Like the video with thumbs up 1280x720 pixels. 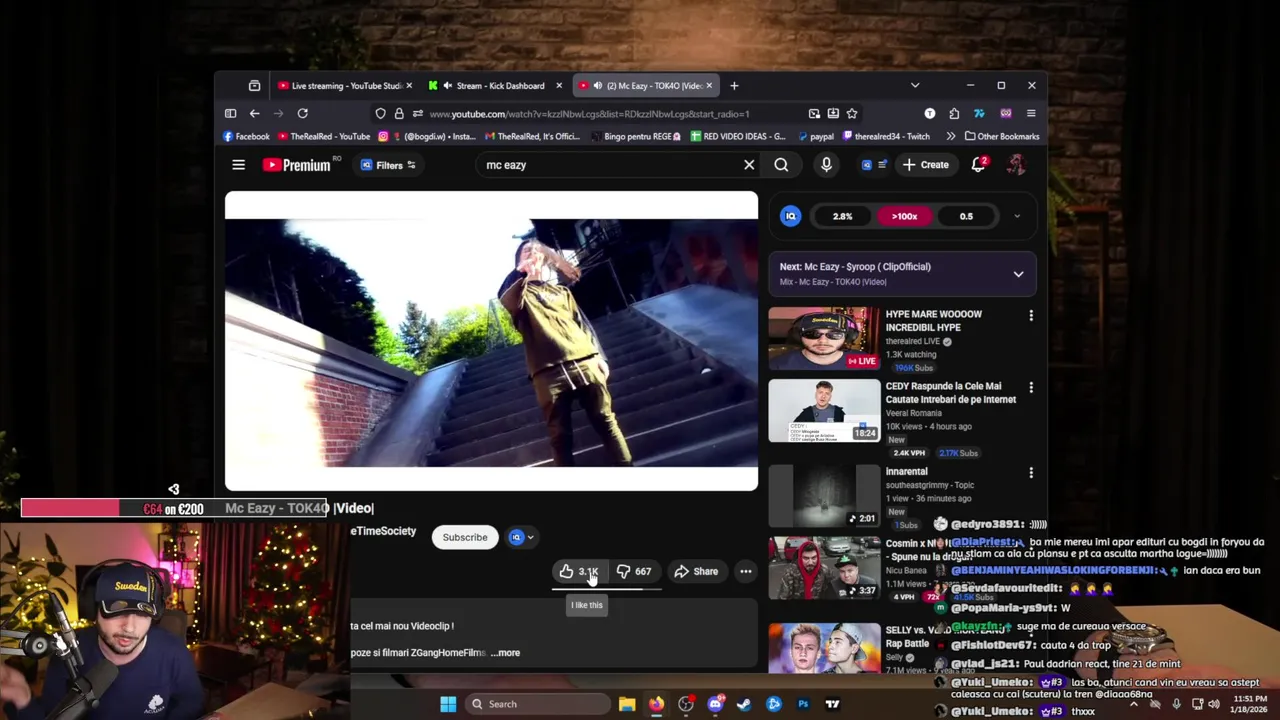pos(578,571)
